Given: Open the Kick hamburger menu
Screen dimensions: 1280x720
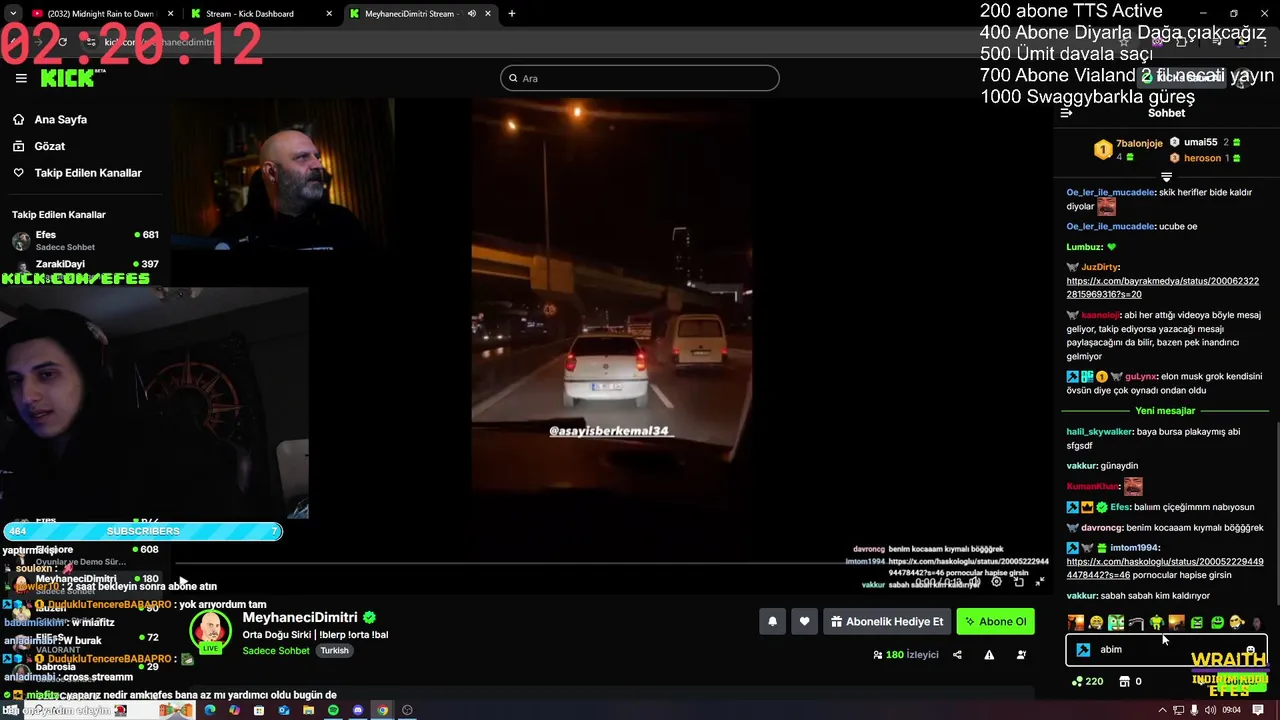Looking at the screenshot, I should point(21,78).
